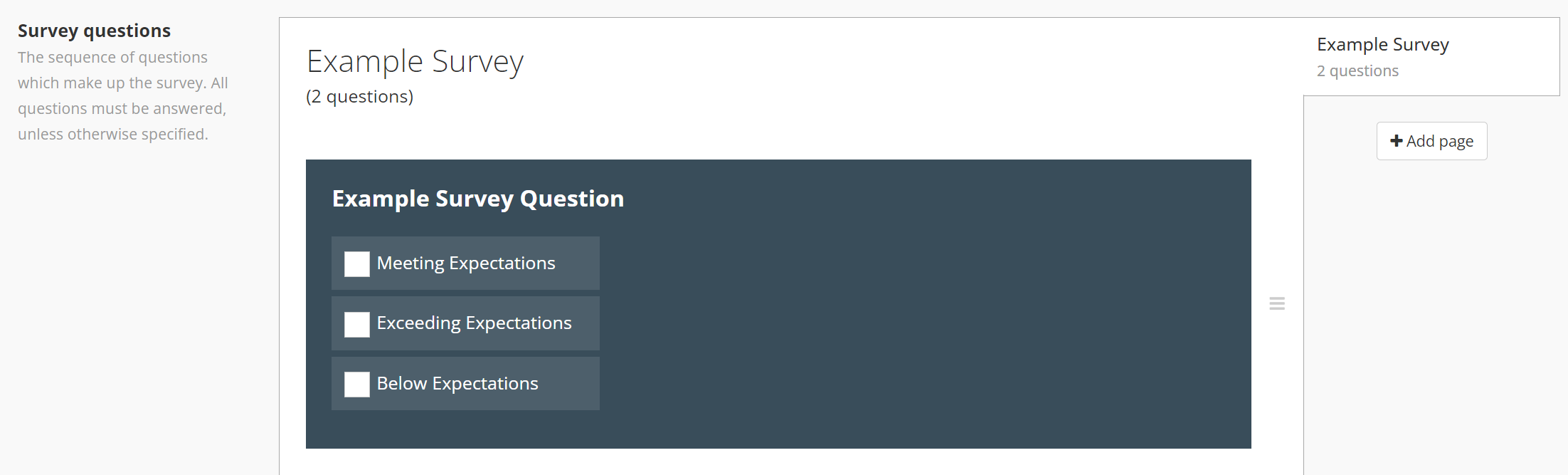Click the Meeting Expectations option label

click(x=466, y=263)
